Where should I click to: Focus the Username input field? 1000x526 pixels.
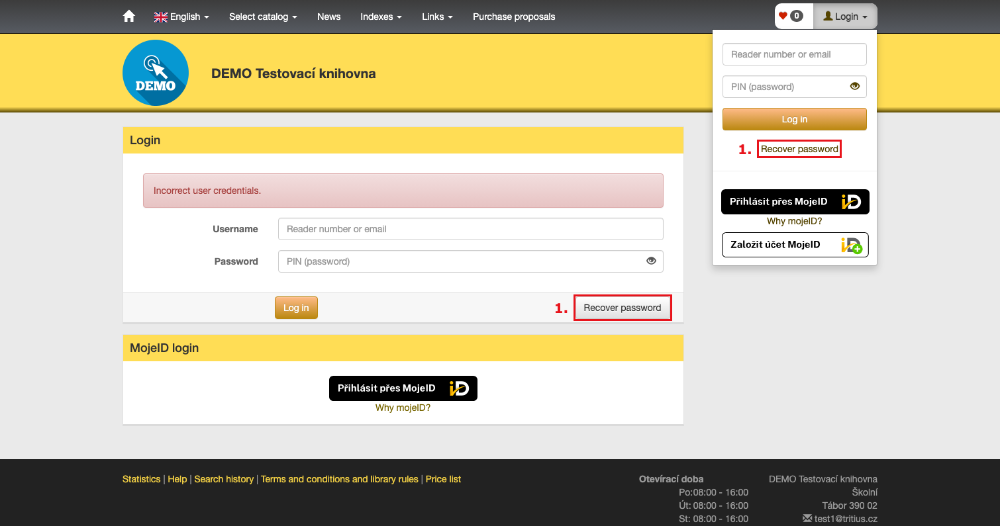471,229
